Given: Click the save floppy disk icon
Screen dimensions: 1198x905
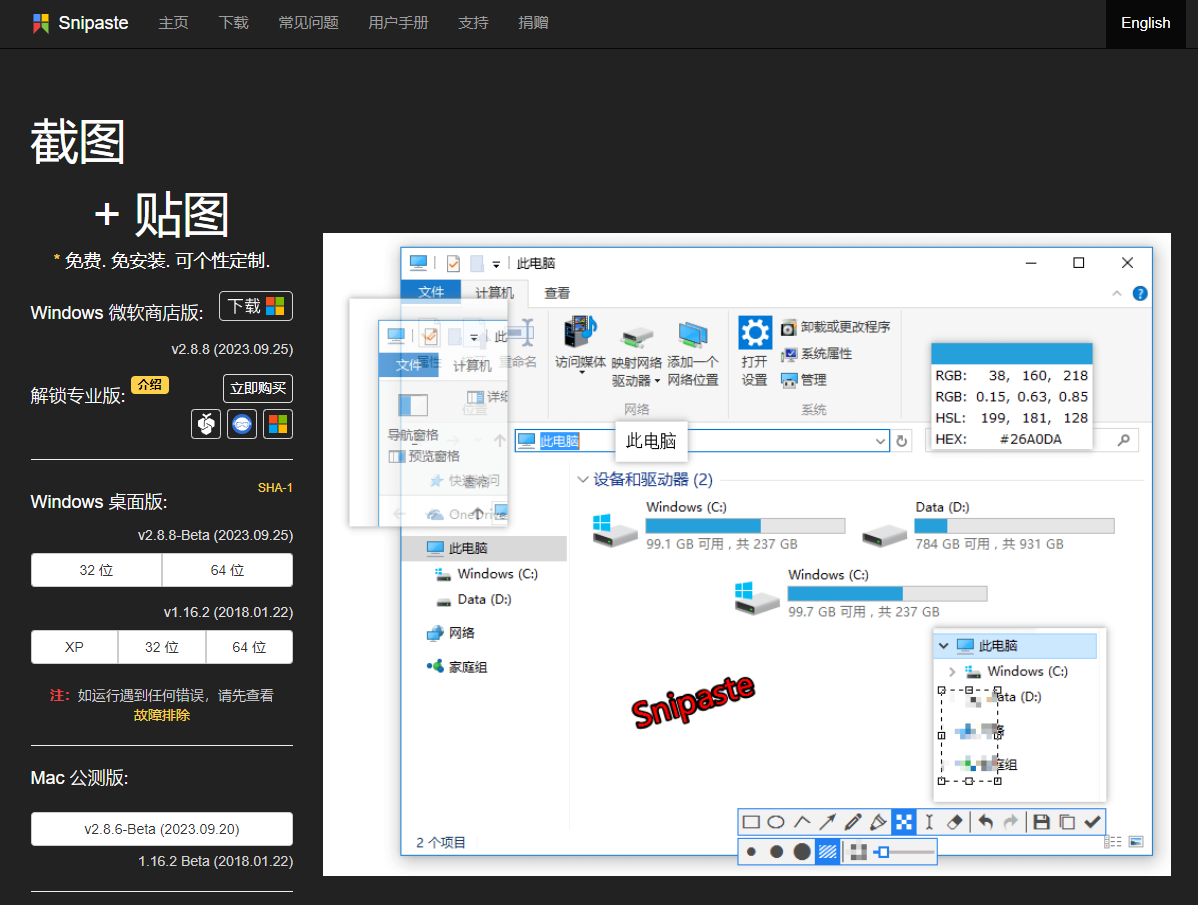Looking at the screenshot, I should click(1041, 822).
